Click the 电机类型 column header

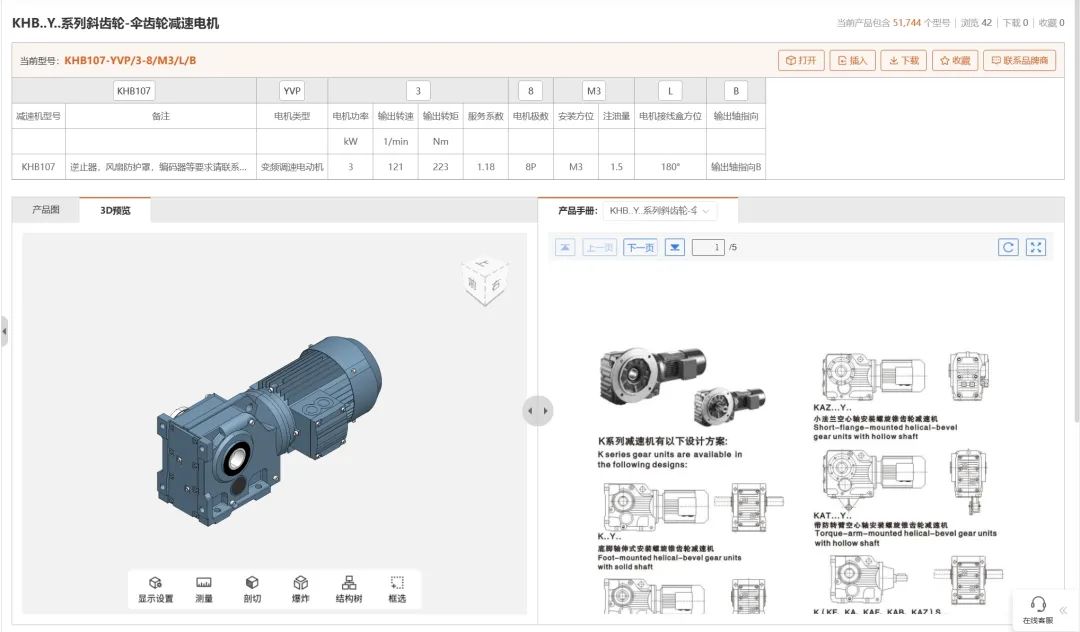click(292, 116)
